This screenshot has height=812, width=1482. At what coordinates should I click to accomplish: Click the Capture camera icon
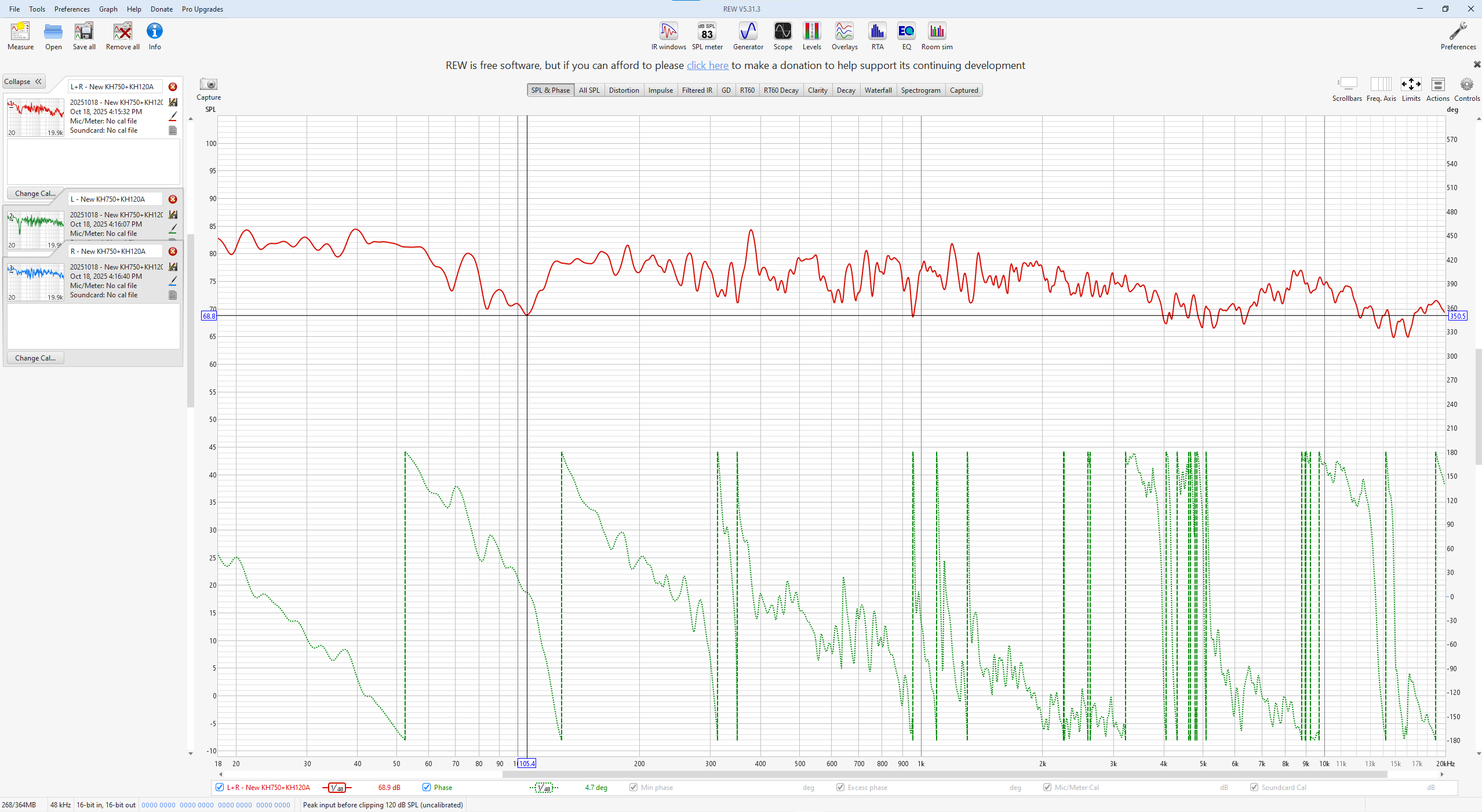pos(208,85)
